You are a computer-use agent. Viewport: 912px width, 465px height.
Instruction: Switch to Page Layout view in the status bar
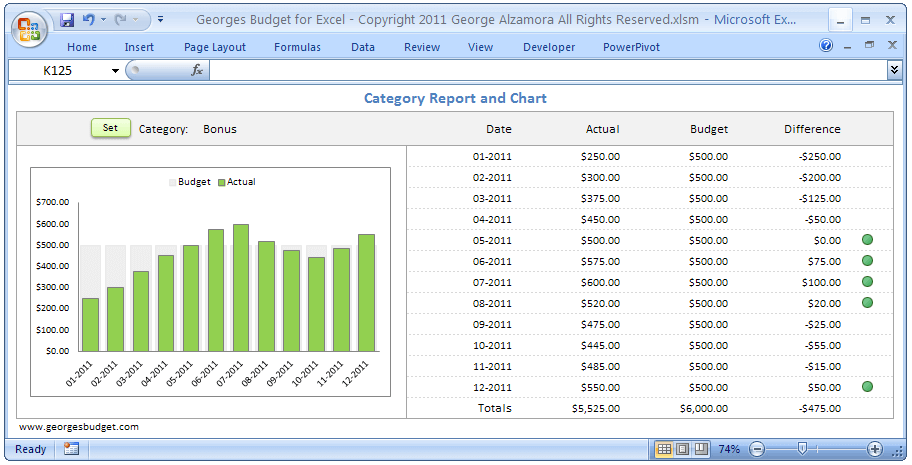682,449
